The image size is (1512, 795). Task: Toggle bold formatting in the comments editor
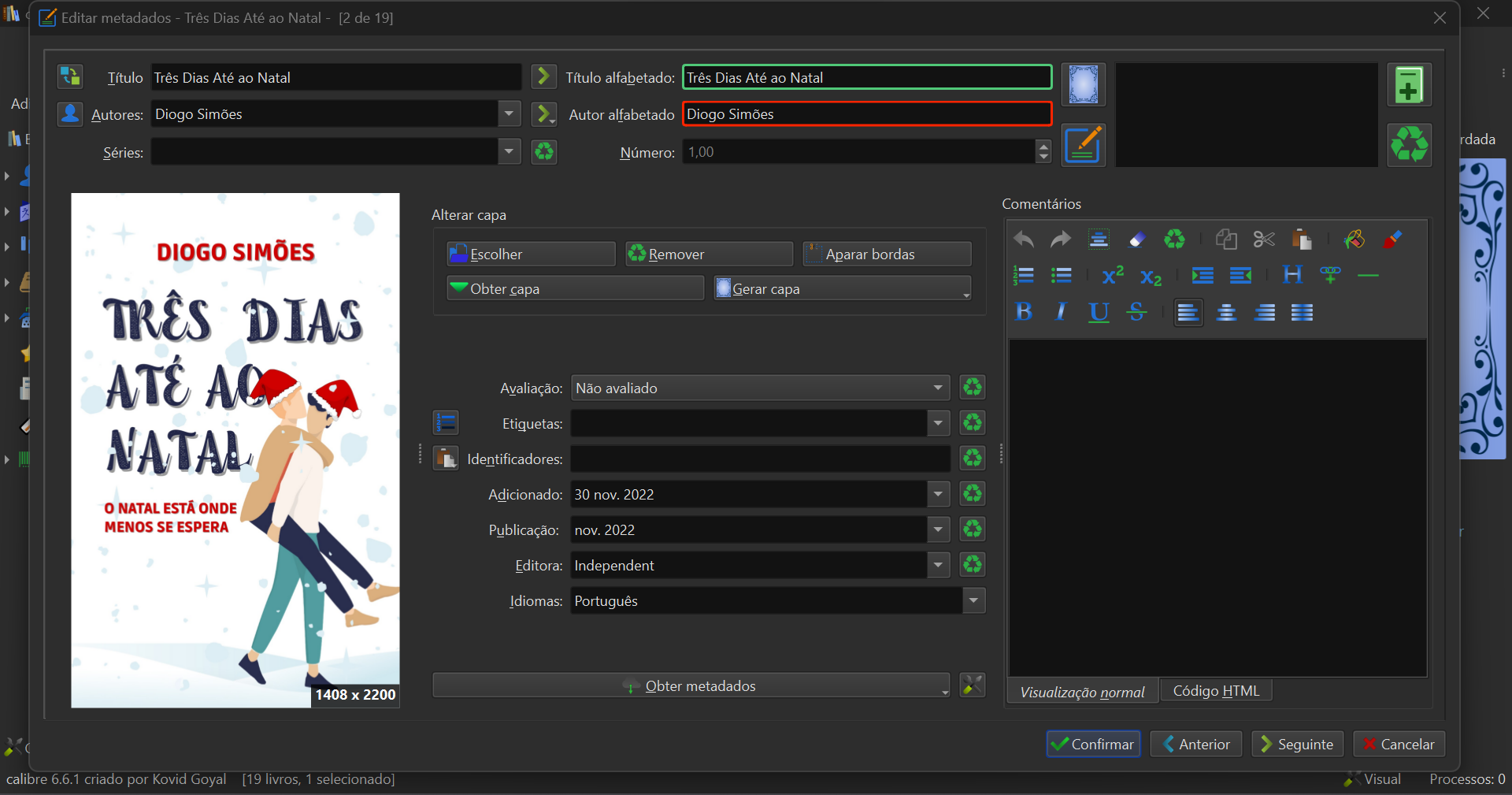click(x=1024, y=312)
